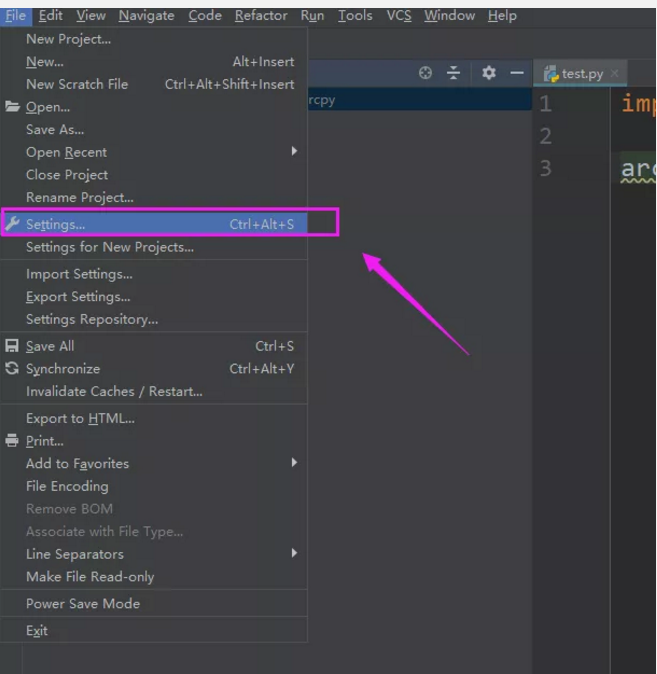
Task: Open the Edit menu
Action: (x=50, y=16)
